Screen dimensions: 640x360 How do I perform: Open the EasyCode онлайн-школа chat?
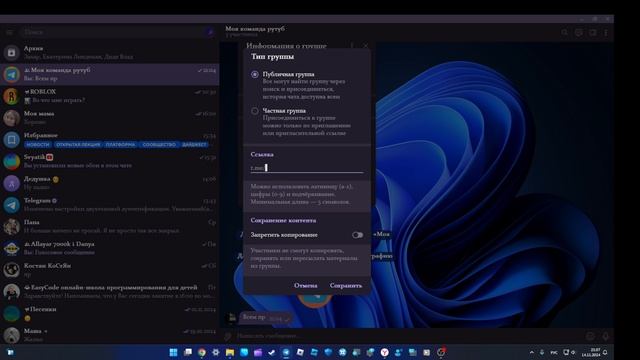tap(109, 291)
